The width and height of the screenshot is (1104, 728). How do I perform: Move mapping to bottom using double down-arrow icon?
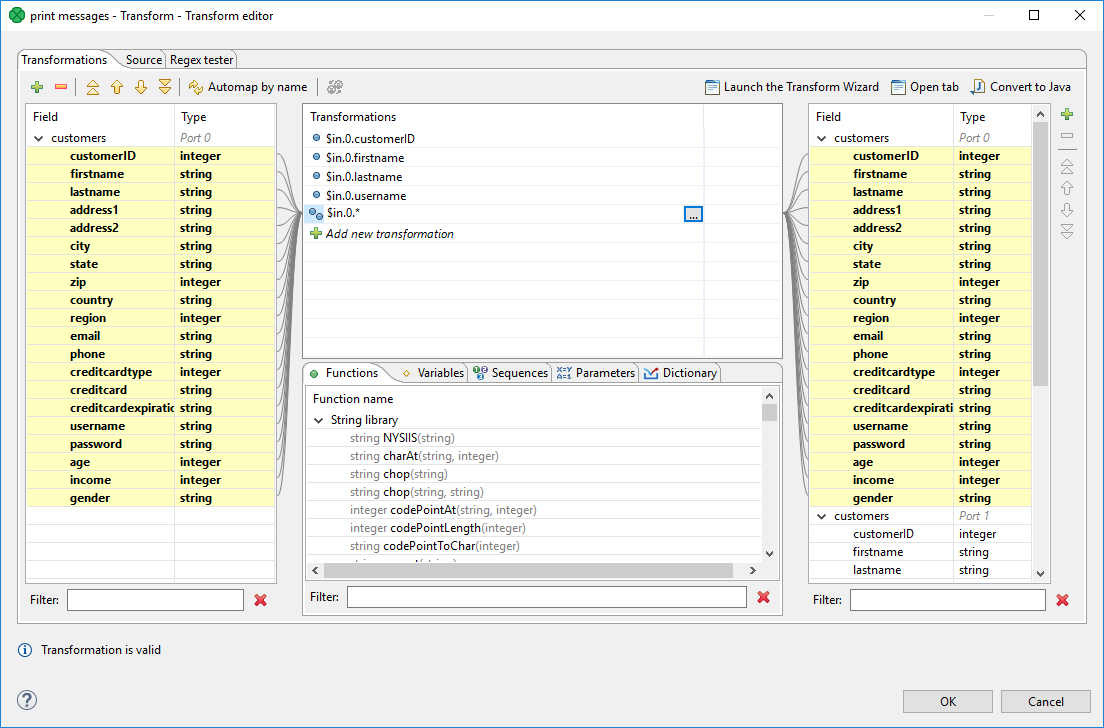(164, 86)
